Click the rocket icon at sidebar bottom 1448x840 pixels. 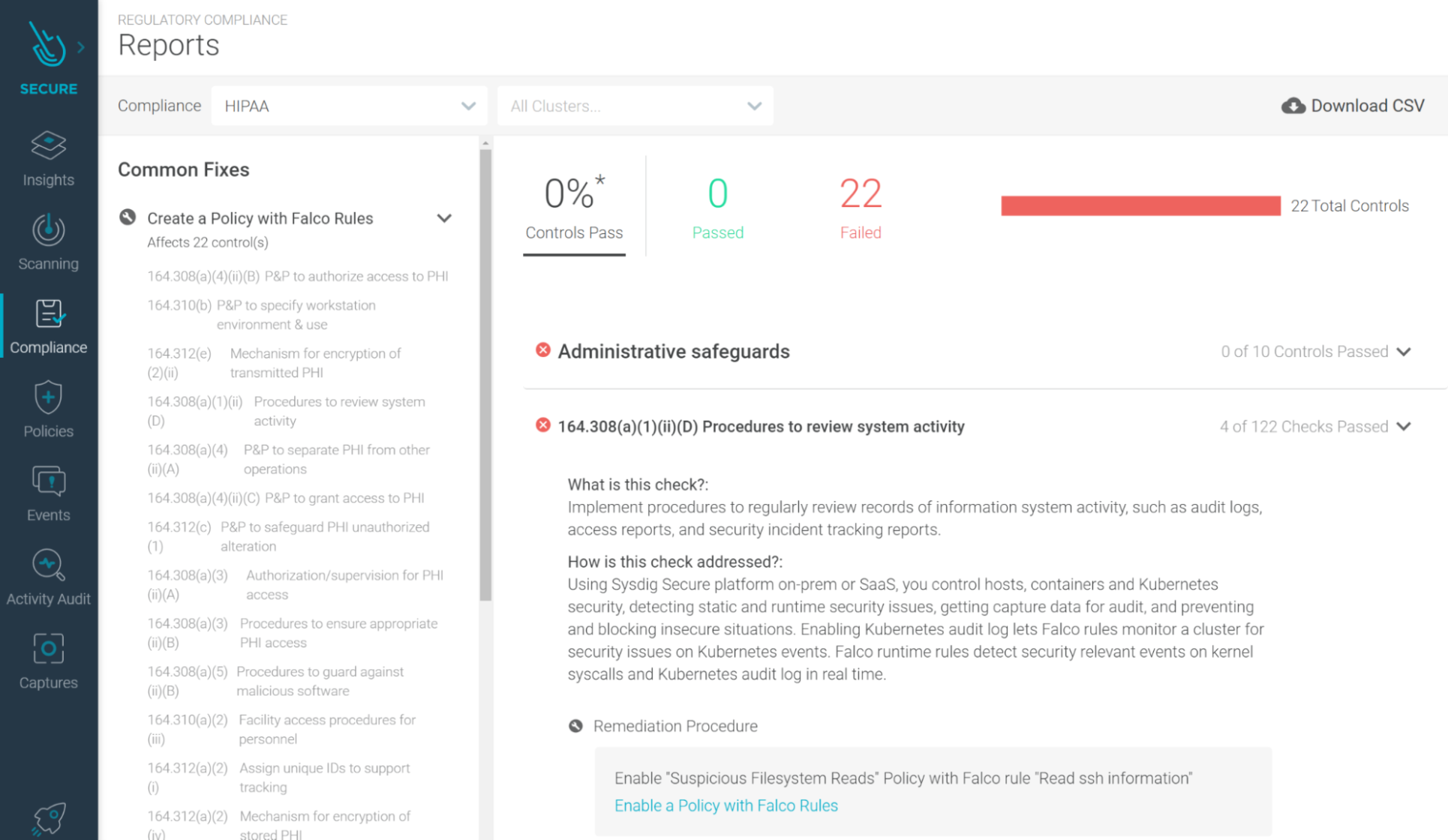pyautogui.click(x=48, y=817)
